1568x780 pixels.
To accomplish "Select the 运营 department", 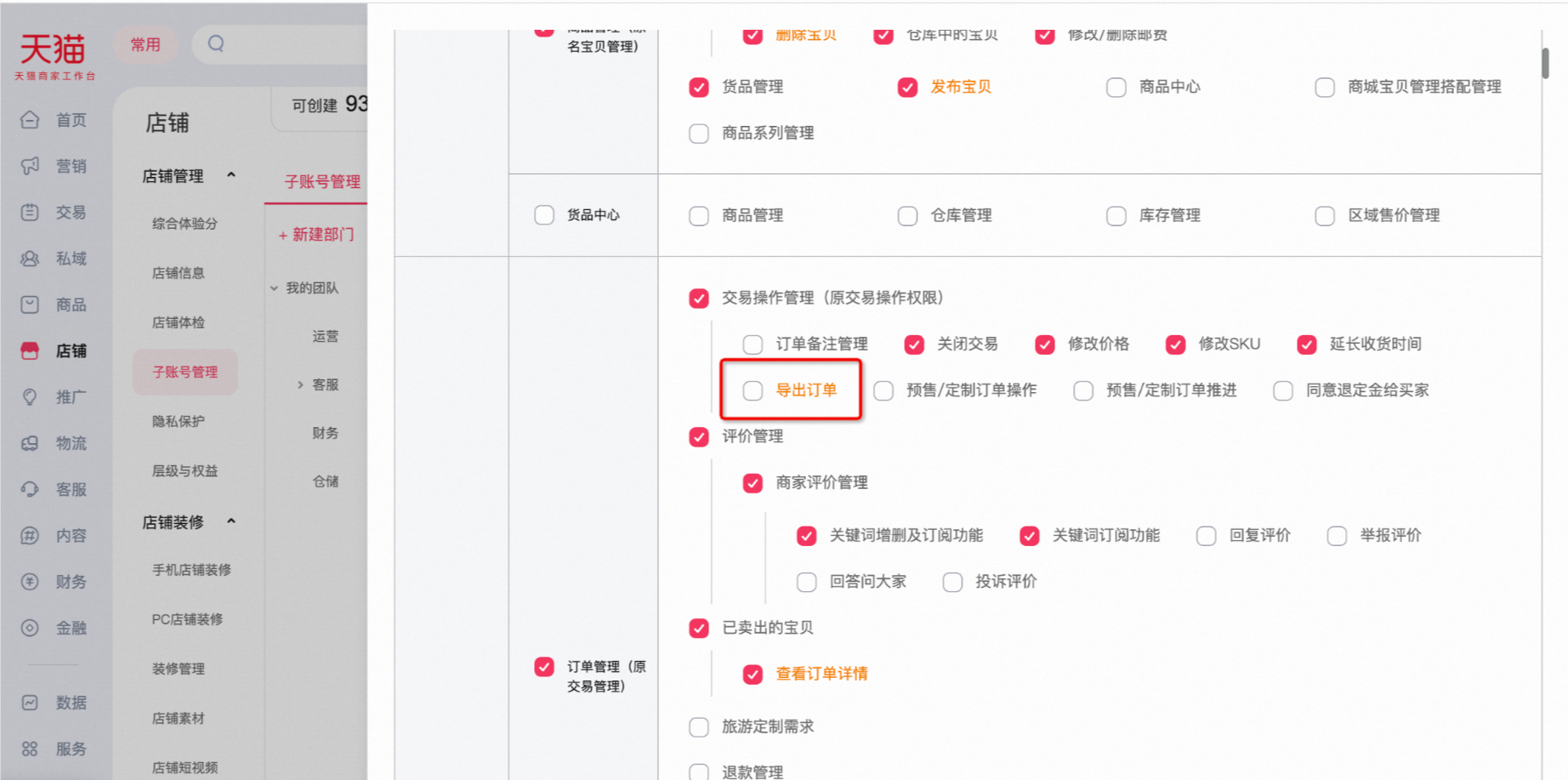I will tap(325, 336).
